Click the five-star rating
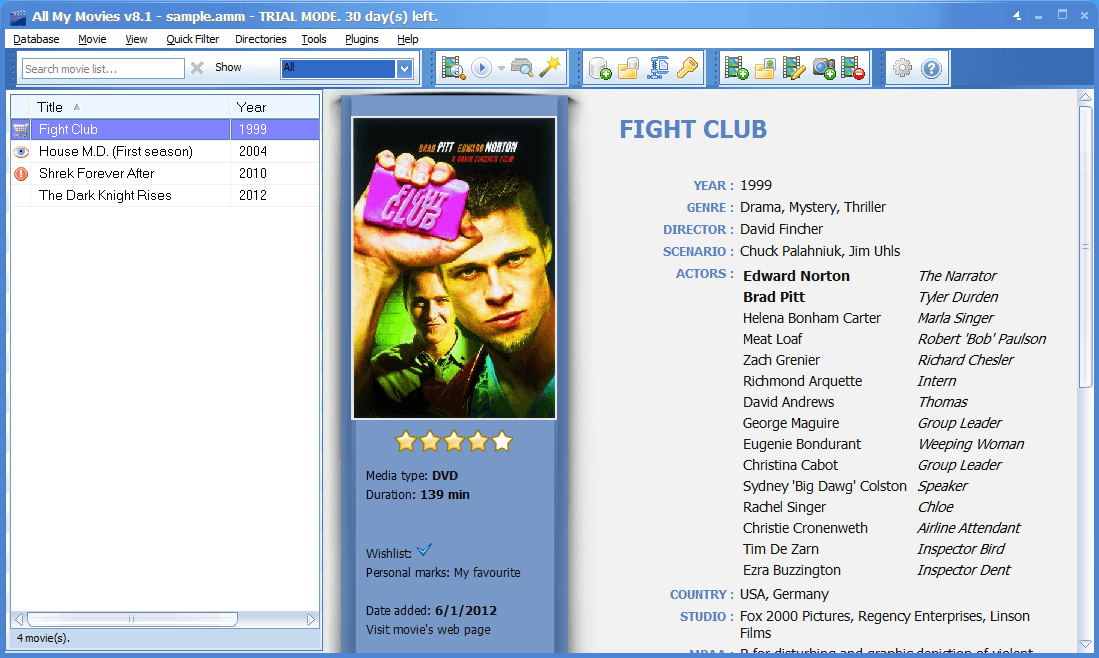The width and height of the screenshot is (1099, 658). click(454, 441)
